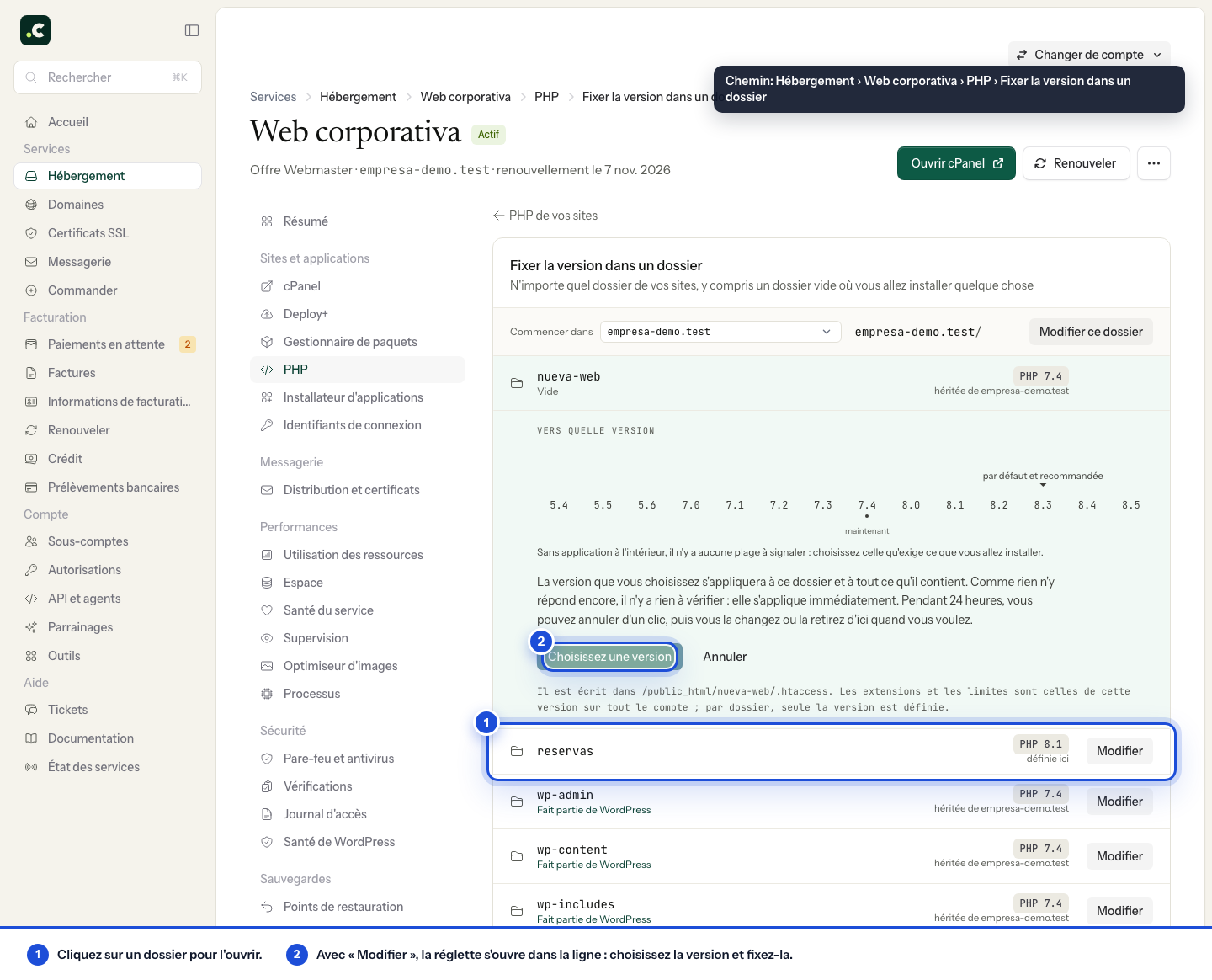Open Pare-feu et antivirus
Image resolution: width=1212 pixels, height=980 pixels.
coord(358,759)
